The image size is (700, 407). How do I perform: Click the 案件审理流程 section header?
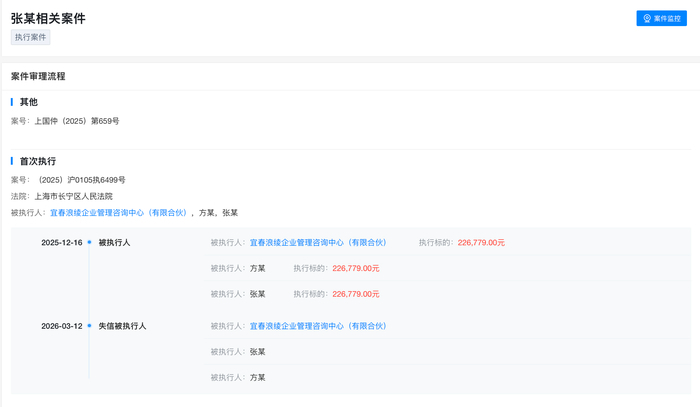tap(38, 76)
